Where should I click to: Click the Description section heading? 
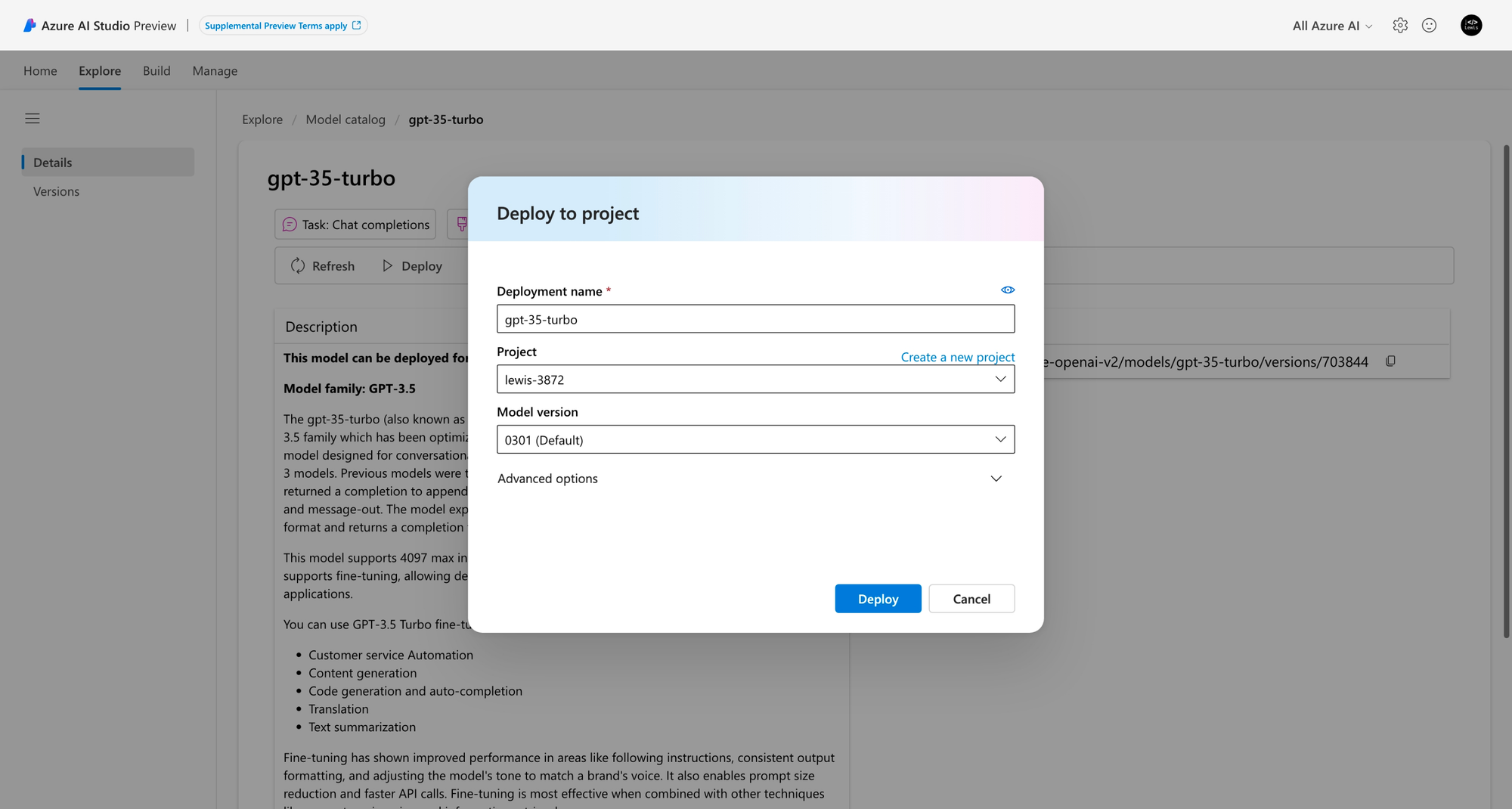tap(321, 327)
